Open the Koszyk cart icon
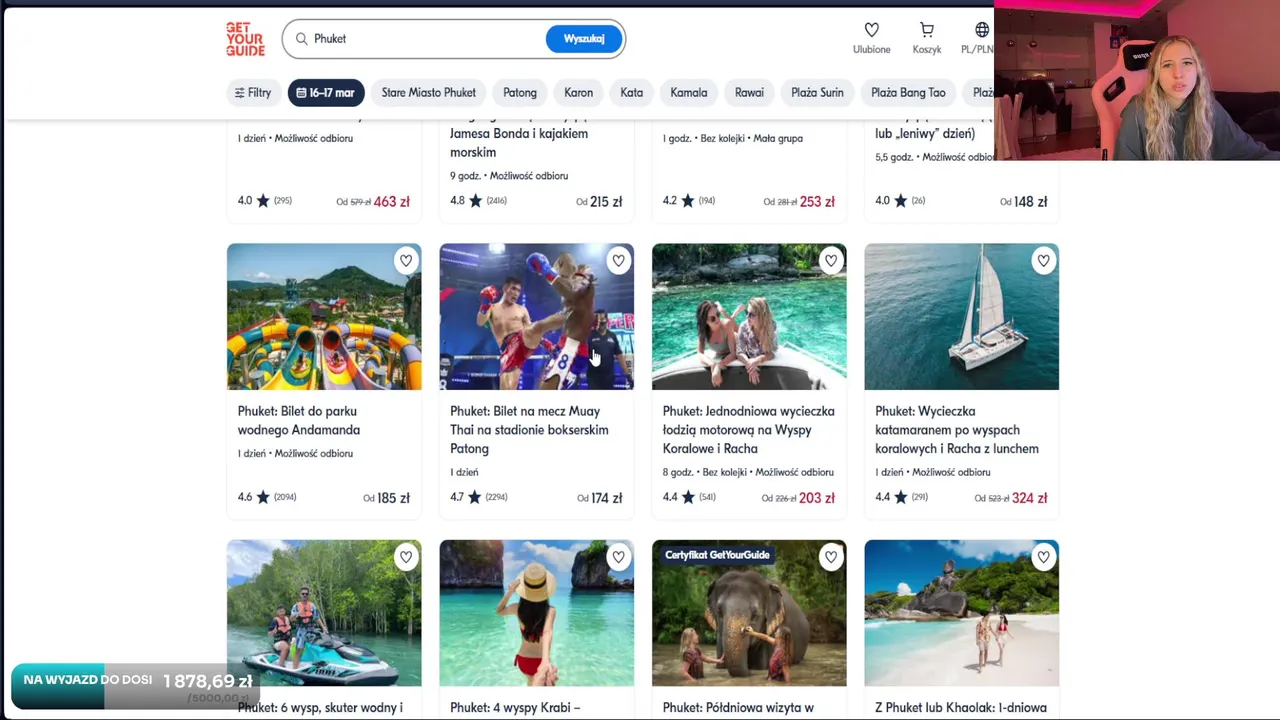Image resolution: width=1280 pixels, height=720 pixels. coord(927,30)
